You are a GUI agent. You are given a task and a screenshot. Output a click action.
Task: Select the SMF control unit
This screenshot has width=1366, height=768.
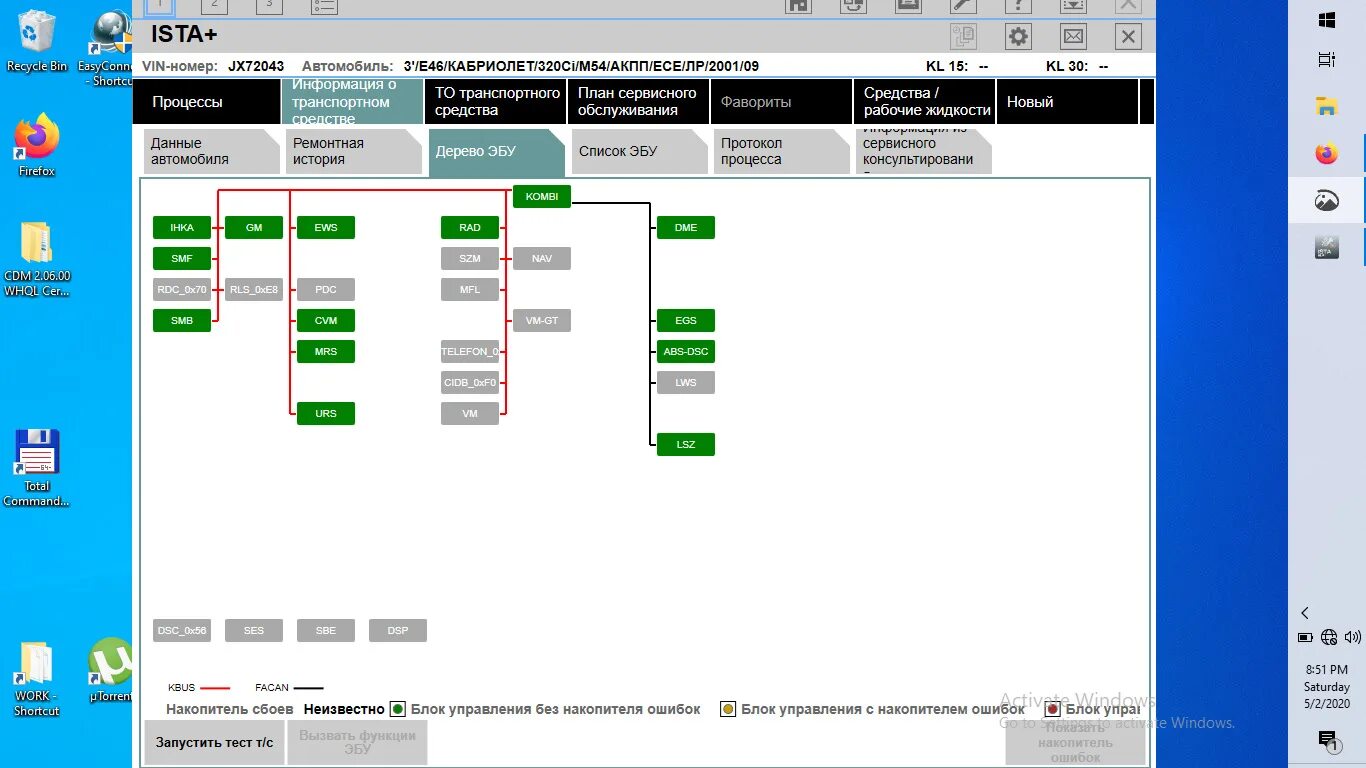[x=182, y=259]
